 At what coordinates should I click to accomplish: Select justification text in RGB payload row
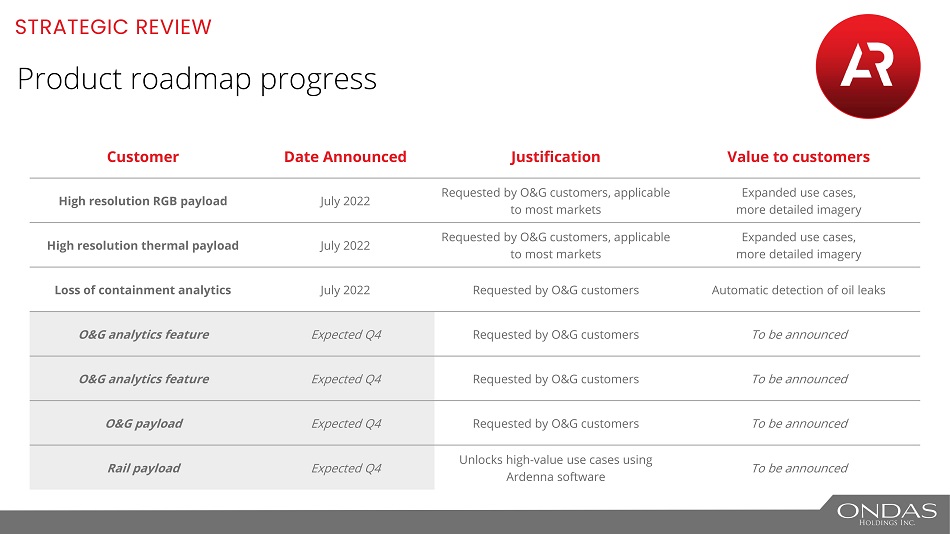(x=555, y=201)
